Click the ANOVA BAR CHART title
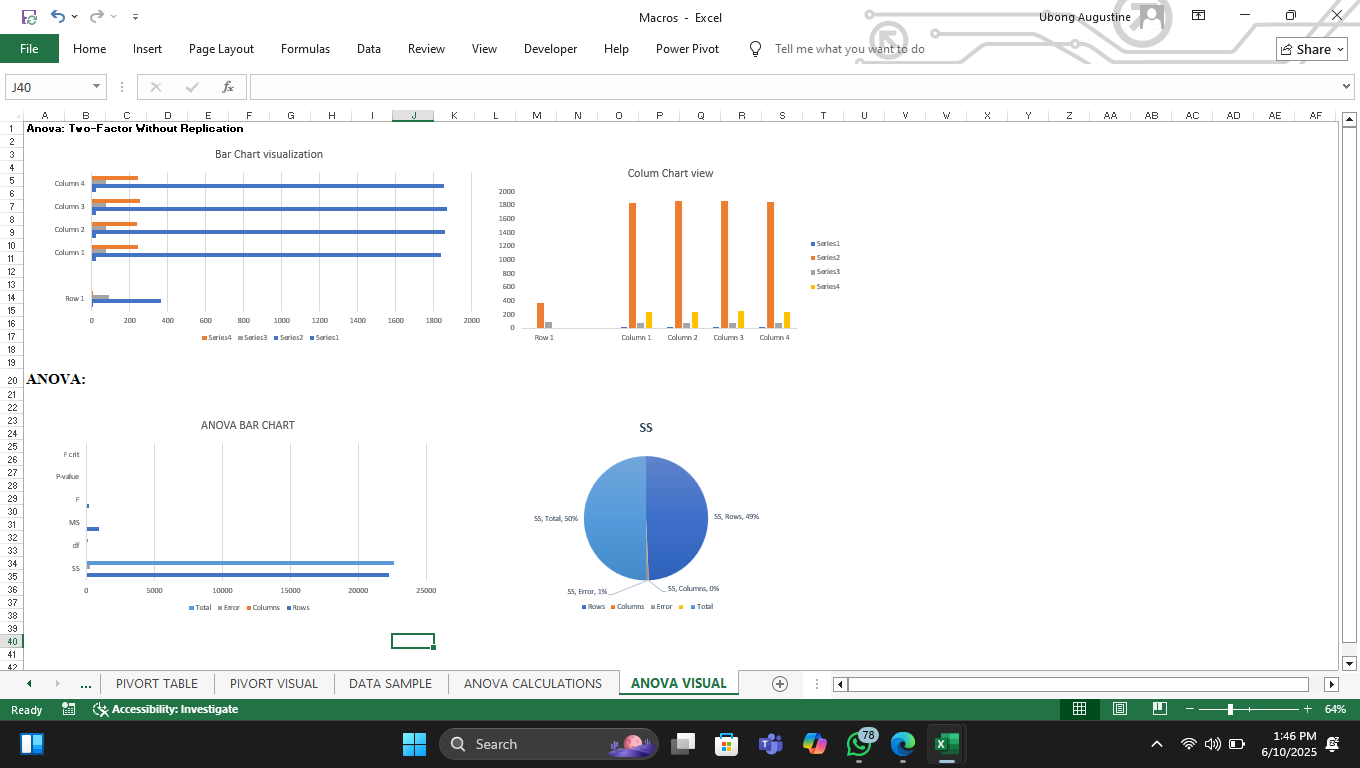Image resolution: width=1360 pixels, height=768 pixels. (x=248, y=425)
